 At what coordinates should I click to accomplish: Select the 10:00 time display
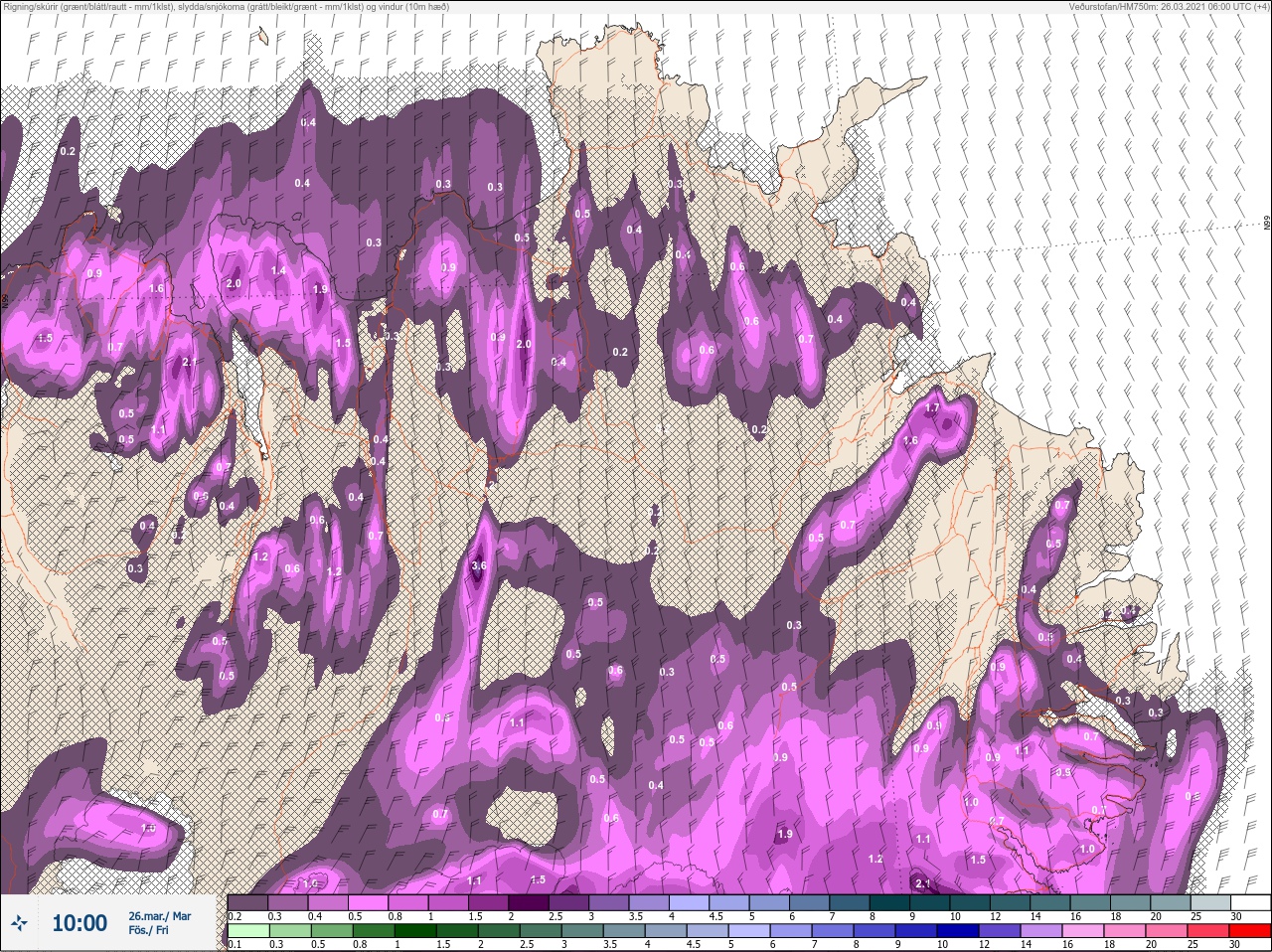coord(79,923)
